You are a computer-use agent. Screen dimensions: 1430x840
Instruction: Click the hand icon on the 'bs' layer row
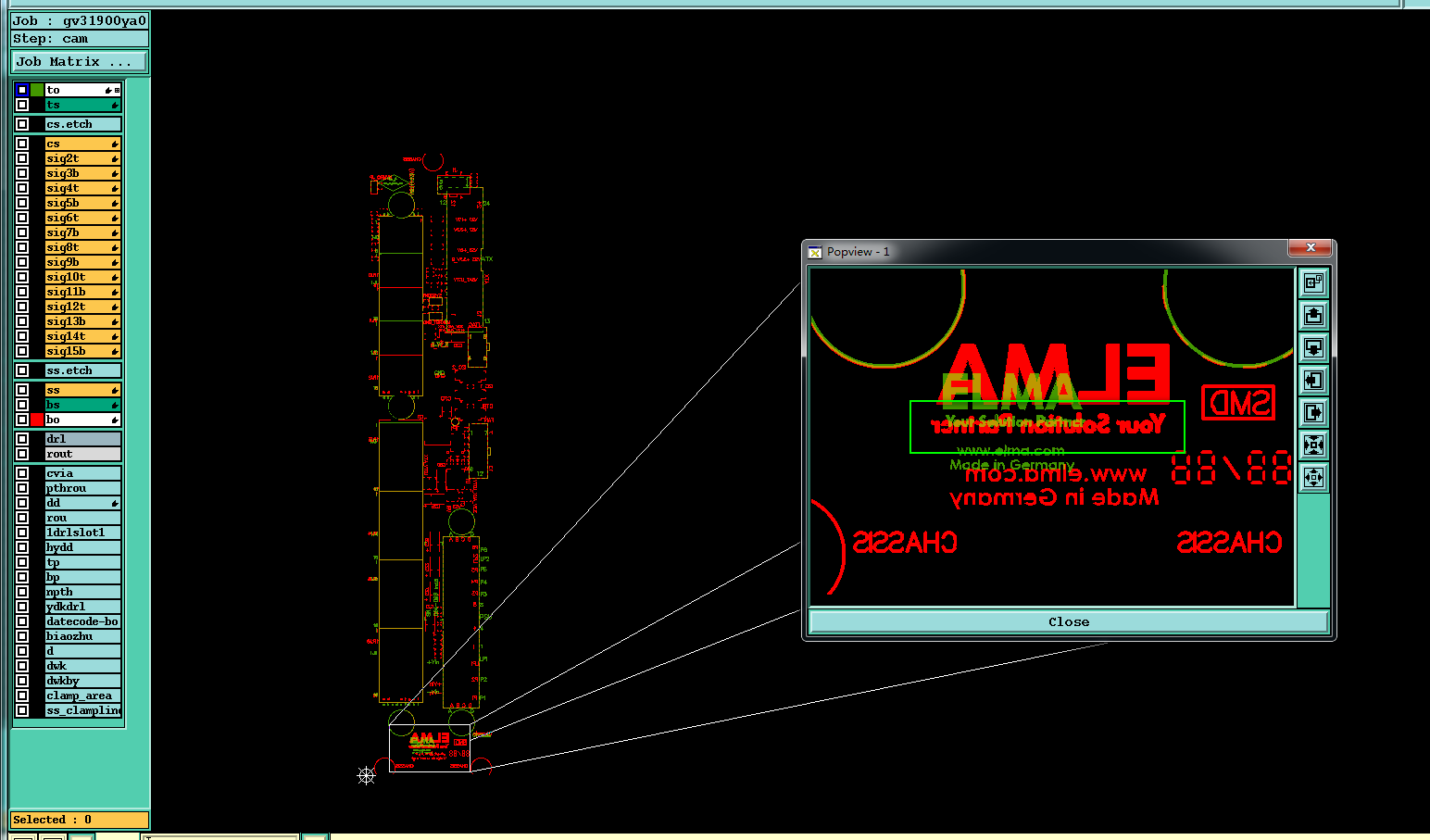point(115,405)
